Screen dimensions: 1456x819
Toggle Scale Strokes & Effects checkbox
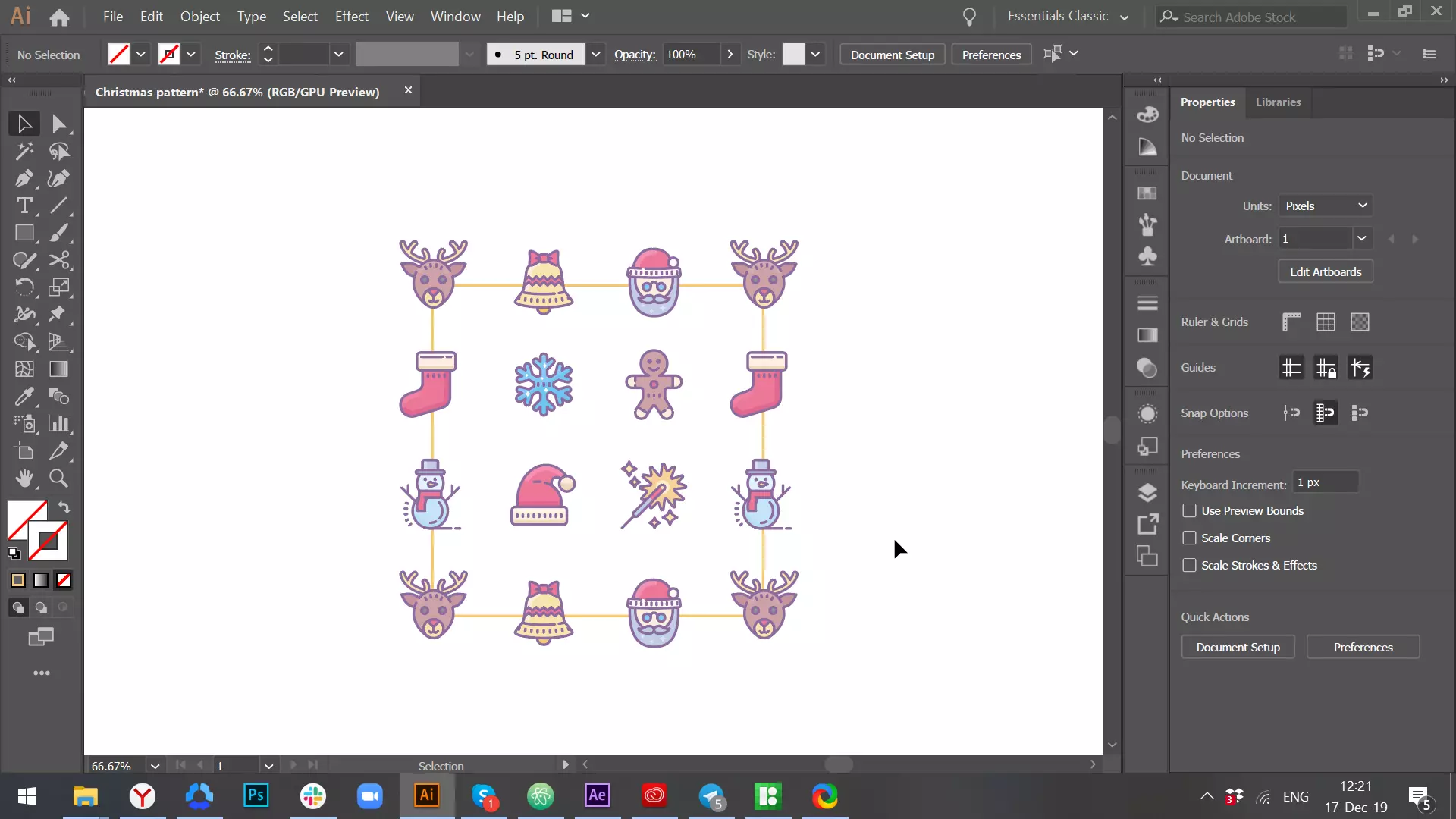click(x=1189, y=566)
